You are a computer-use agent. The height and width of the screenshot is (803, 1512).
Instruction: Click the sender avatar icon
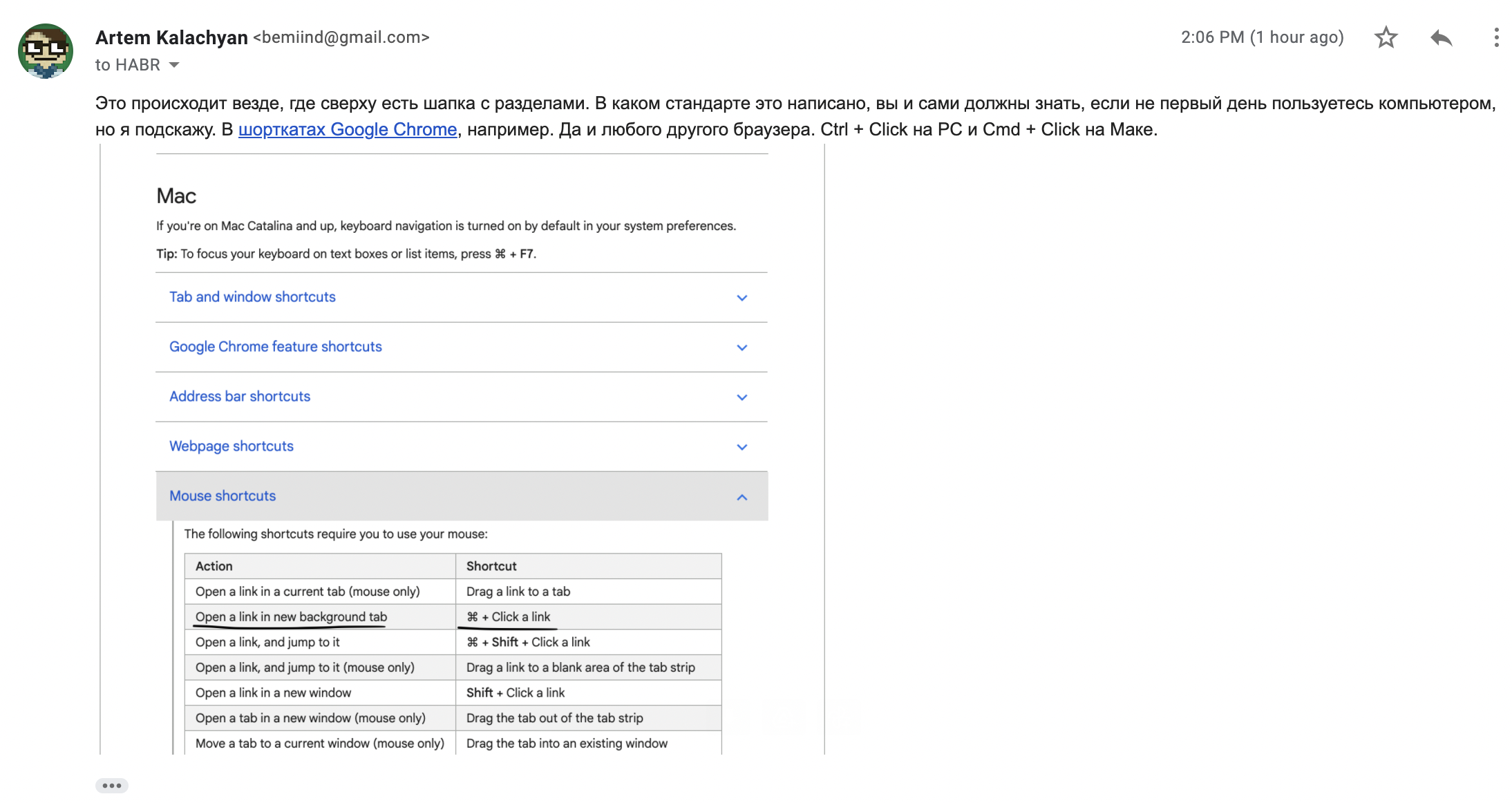44,47
